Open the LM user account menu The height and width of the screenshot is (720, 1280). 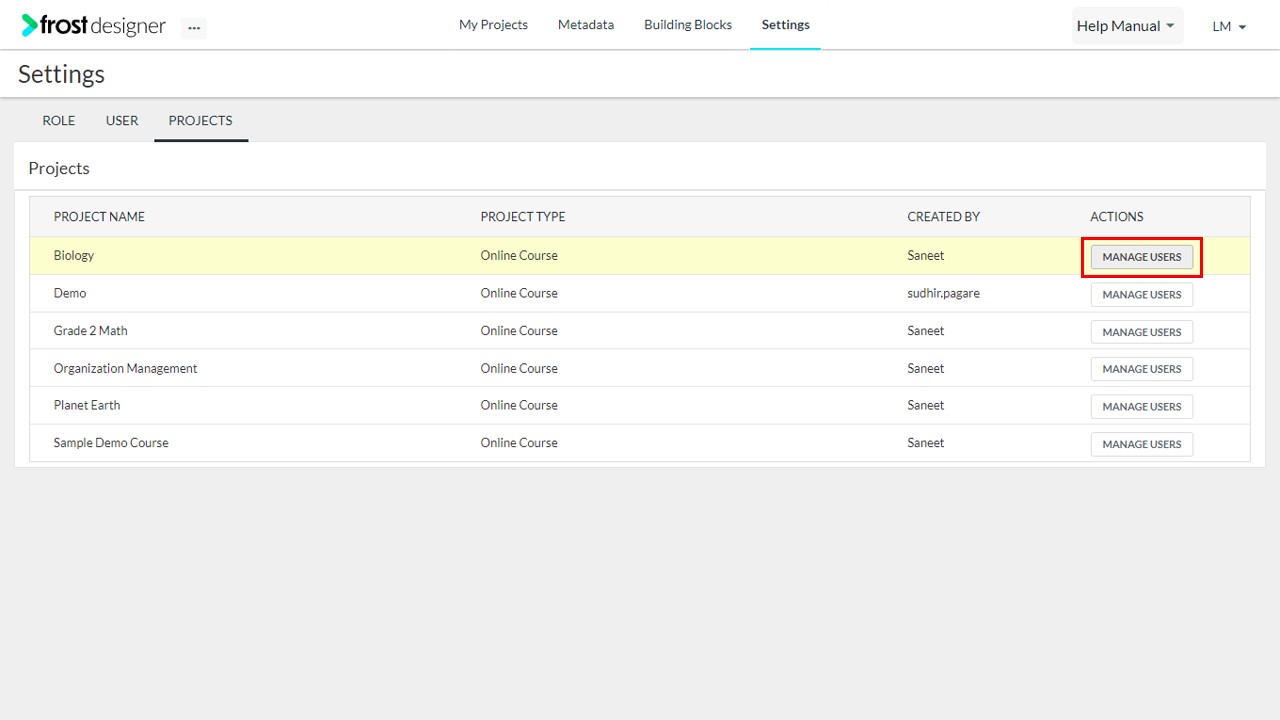tap(1229, 27)
